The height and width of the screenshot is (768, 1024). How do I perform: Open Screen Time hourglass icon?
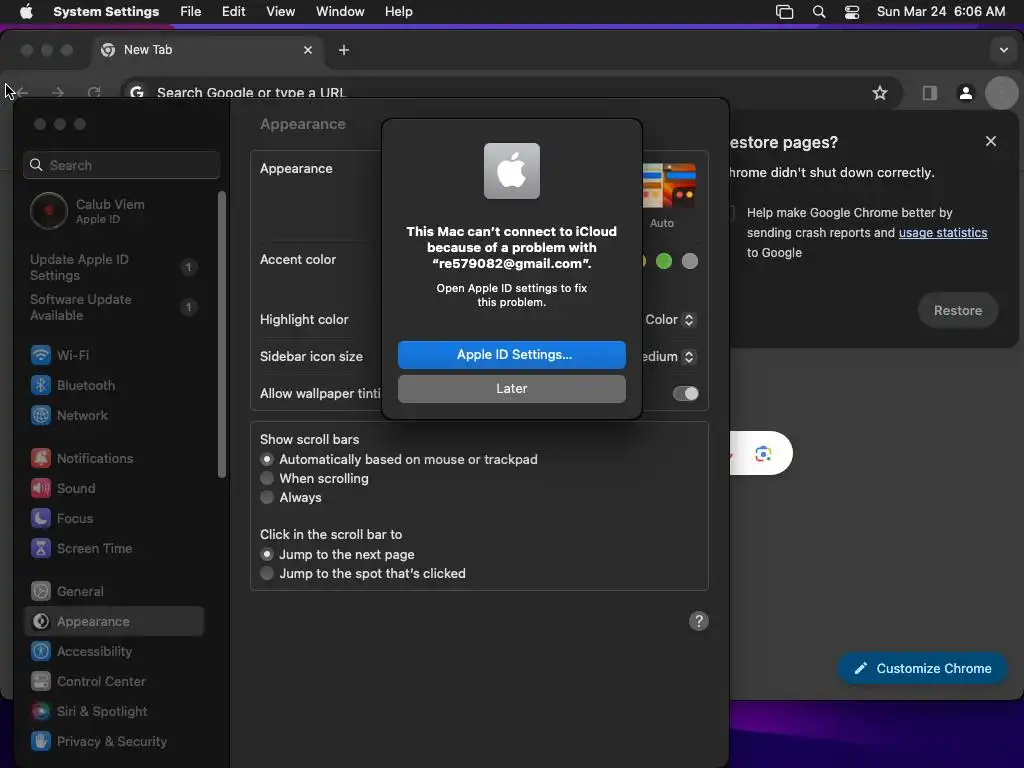coord(40,549)
